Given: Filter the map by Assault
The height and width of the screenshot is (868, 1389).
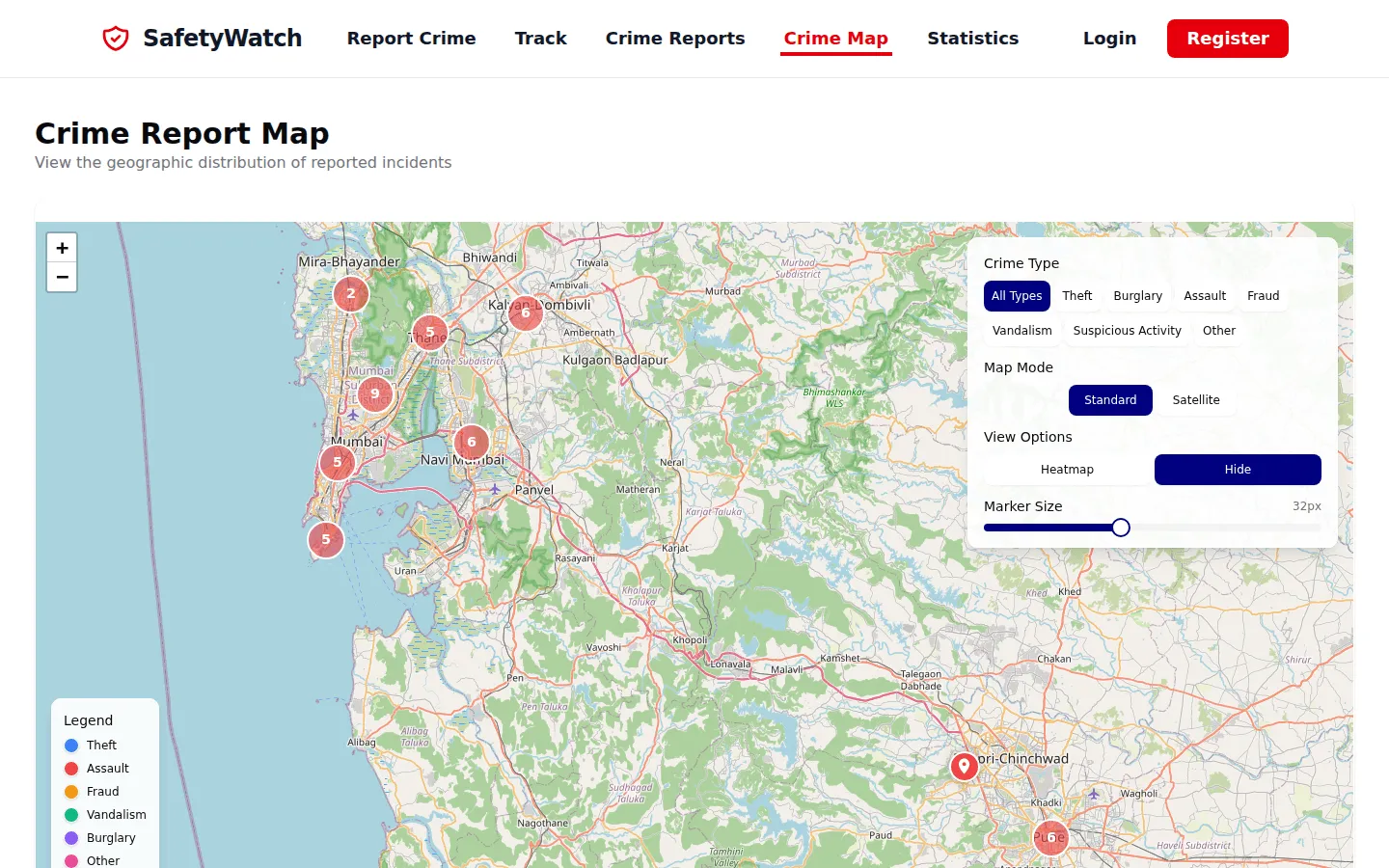Looking at the screenshot, I should (x=1205, y=296).
